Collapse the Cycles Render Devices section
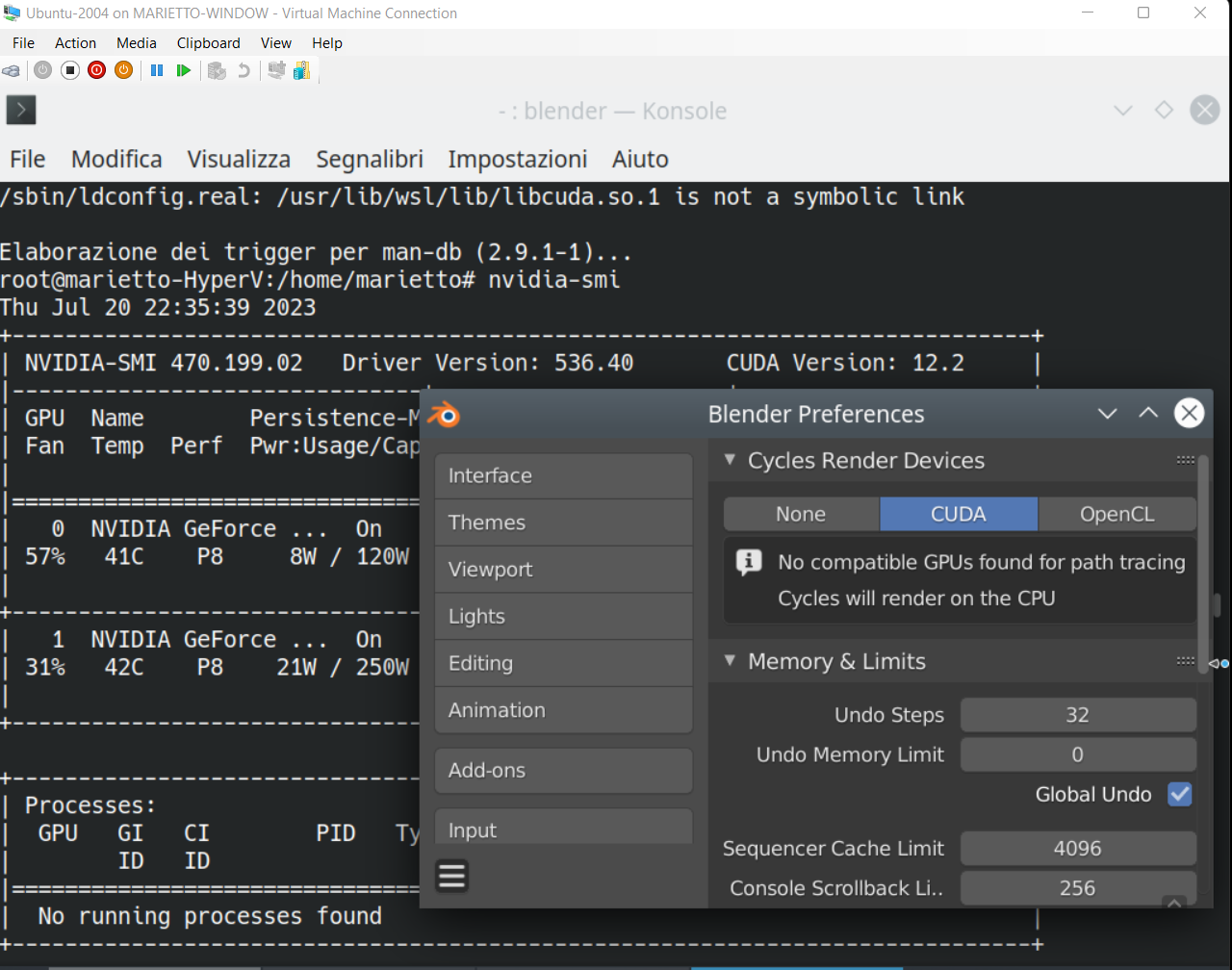The width and height of the screenshot is (1232, 970). point(729,460)
